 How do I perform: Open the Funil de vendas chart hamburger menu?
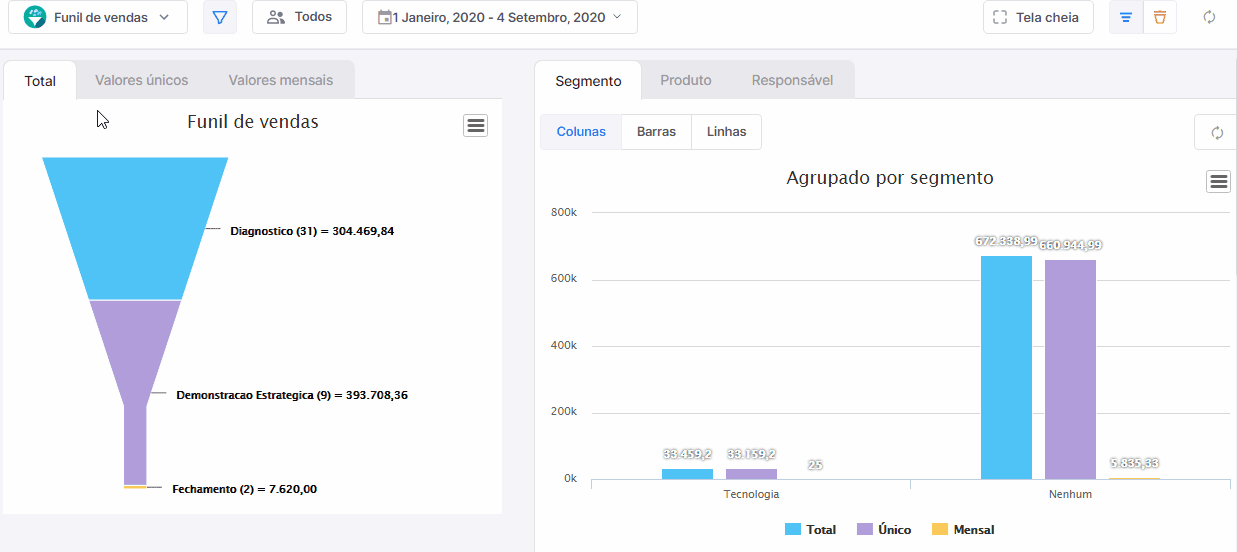coord(475,125)
